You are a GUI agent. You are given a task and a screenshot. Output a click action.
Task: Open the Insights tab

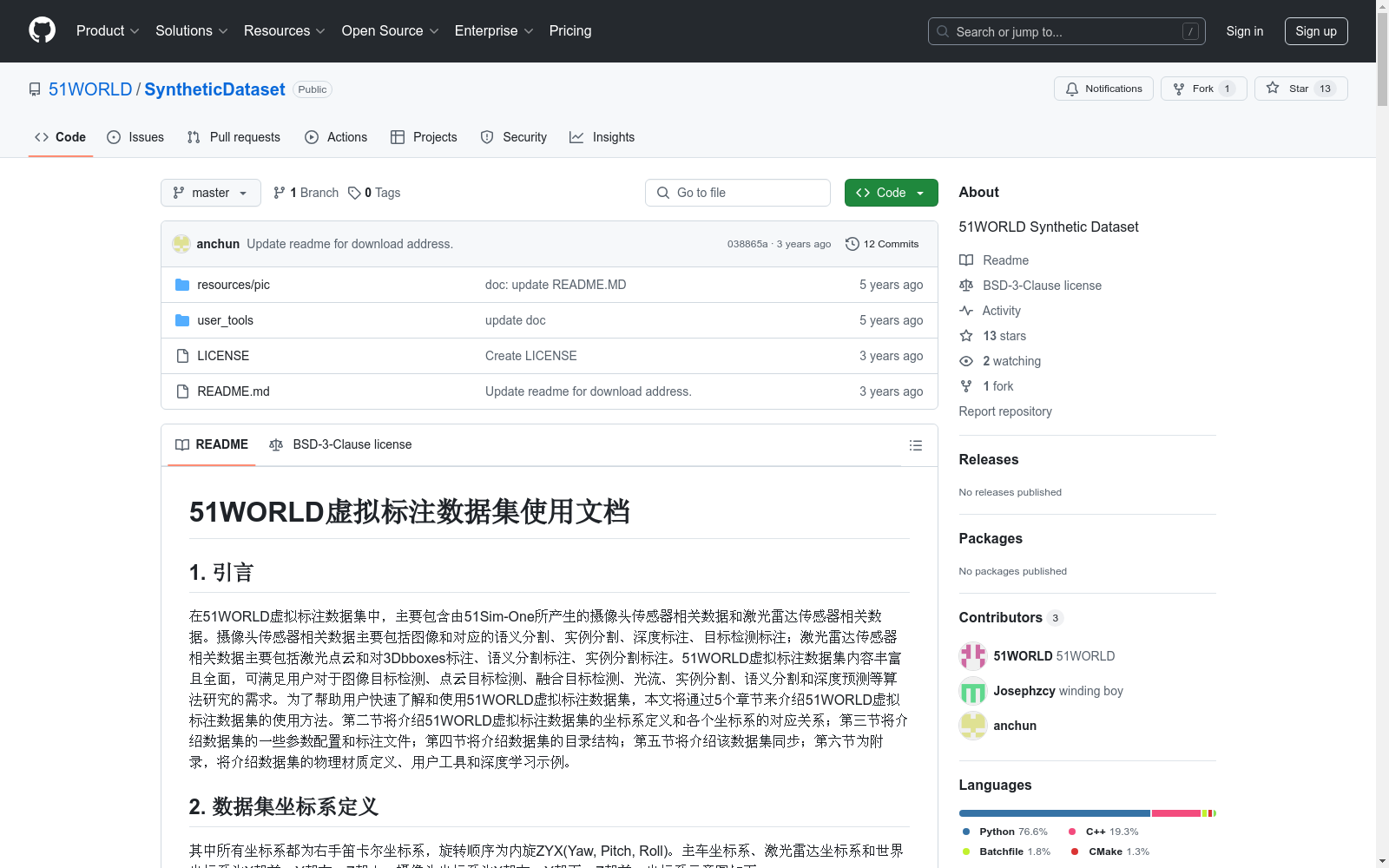pos(602,137)
